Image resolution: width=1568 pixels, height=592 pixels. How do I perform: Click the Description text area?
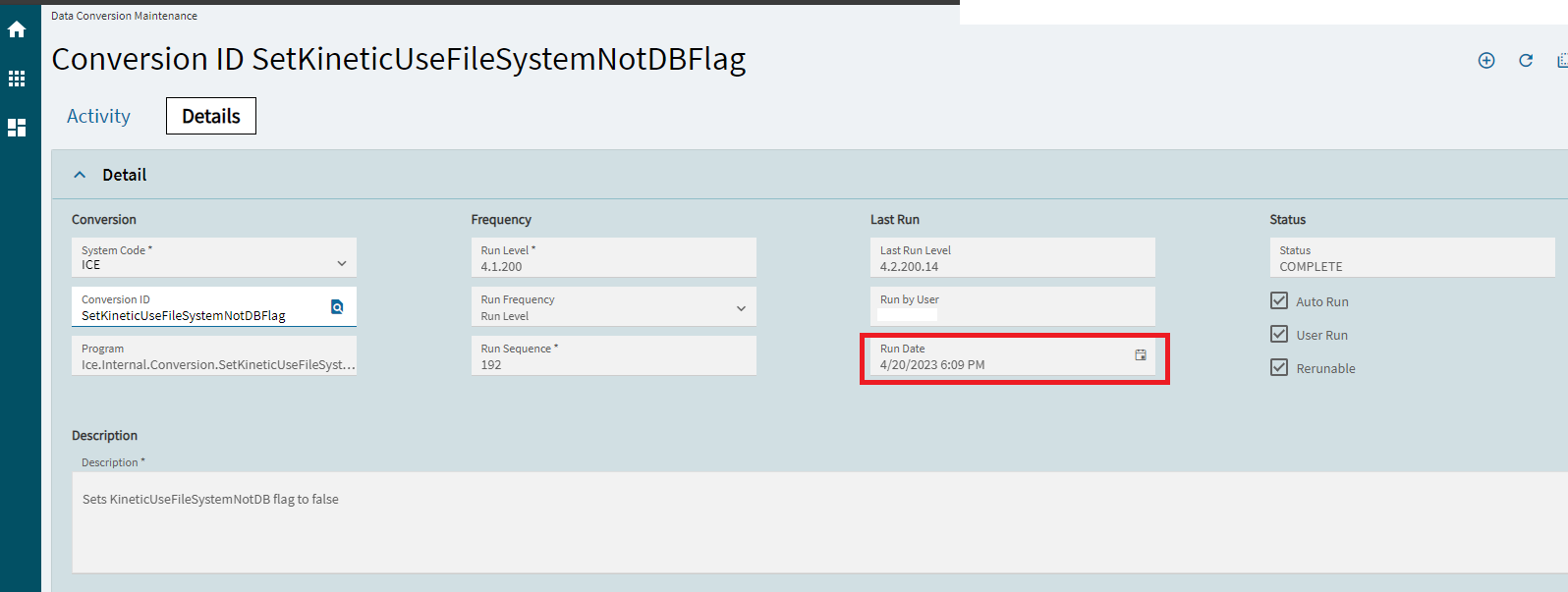[x=819, y=522]
